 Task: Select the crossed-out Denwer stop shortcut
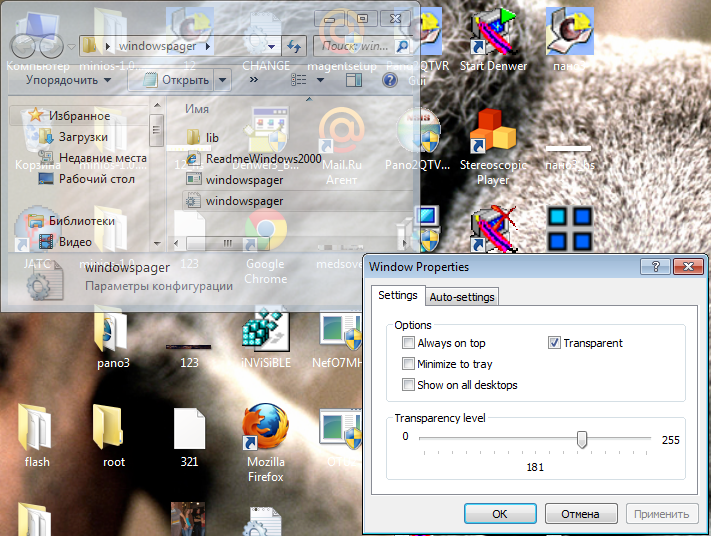[x=493, y=229]
